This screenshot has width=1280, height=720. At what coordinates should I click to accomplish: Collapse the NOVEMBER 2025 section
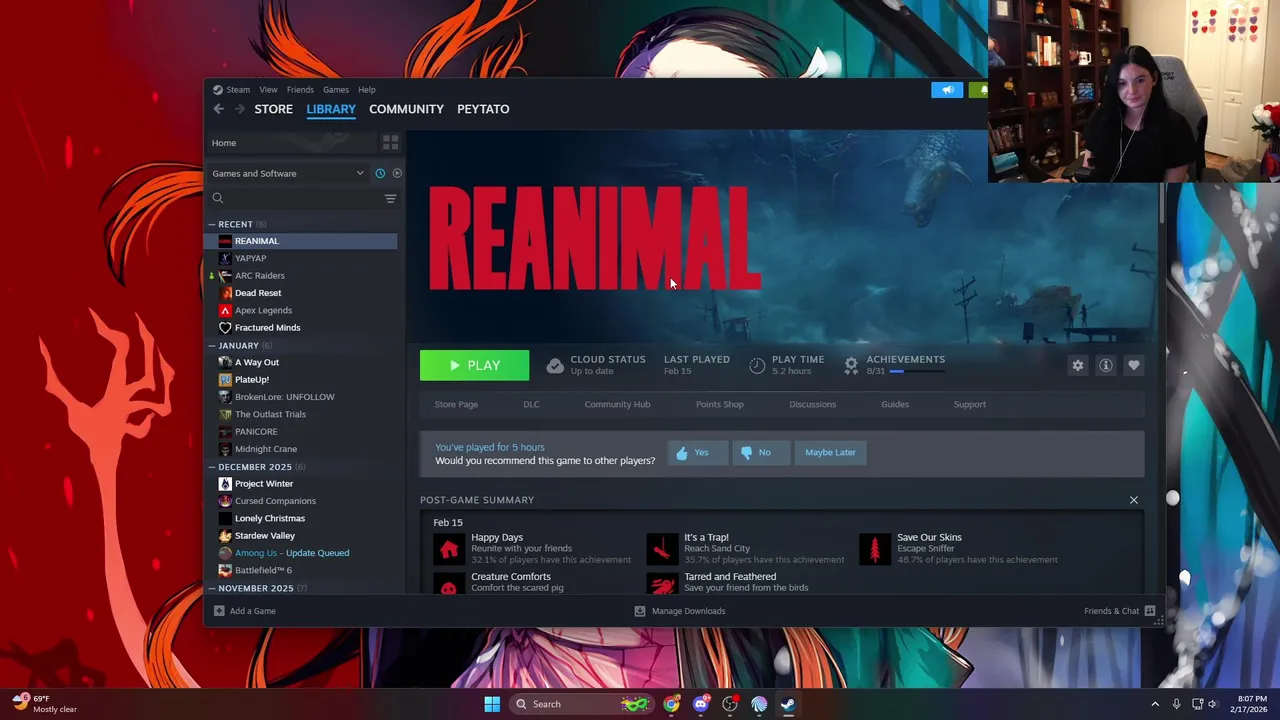coord(212,588)
